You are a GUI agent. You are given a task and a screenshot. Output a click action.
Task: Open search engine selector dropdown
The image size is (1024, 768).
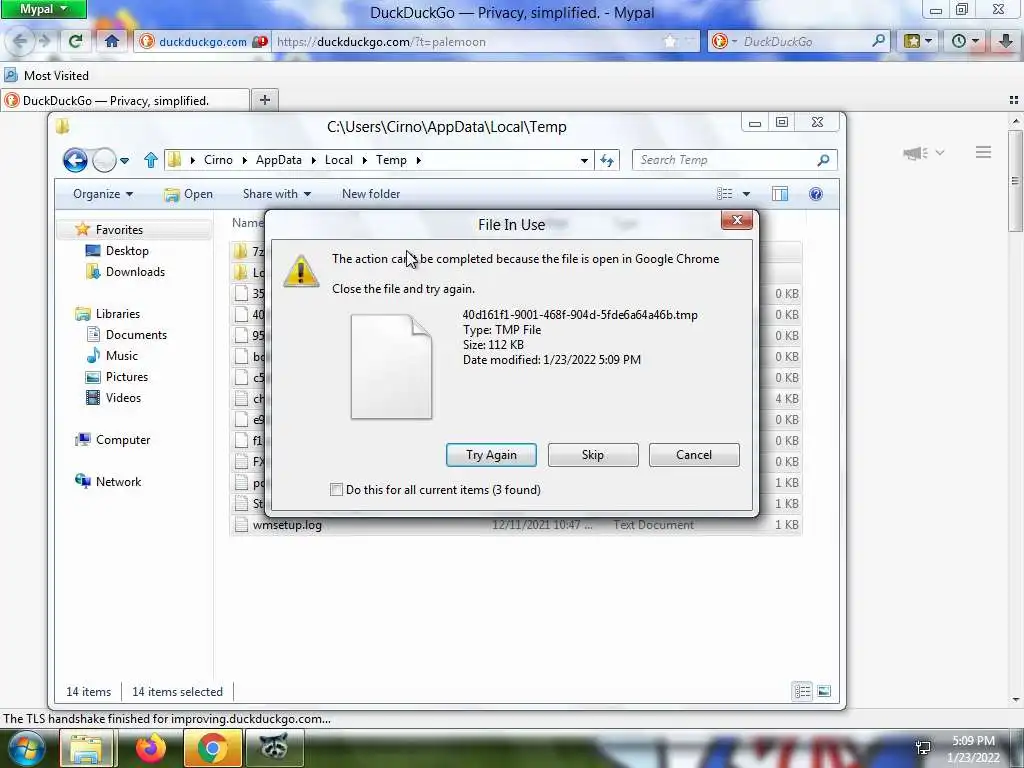click(x=724, y=42)
